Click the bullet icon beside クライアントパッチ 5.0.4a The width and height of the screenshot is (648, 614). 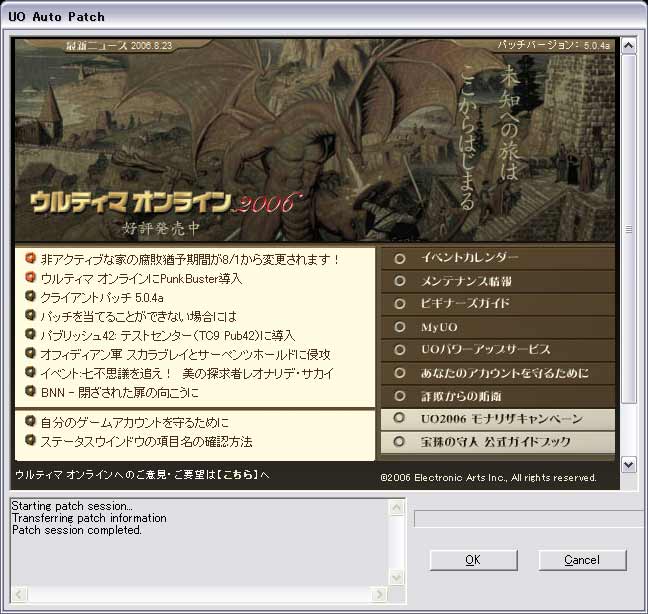click(x=30, y=296)
